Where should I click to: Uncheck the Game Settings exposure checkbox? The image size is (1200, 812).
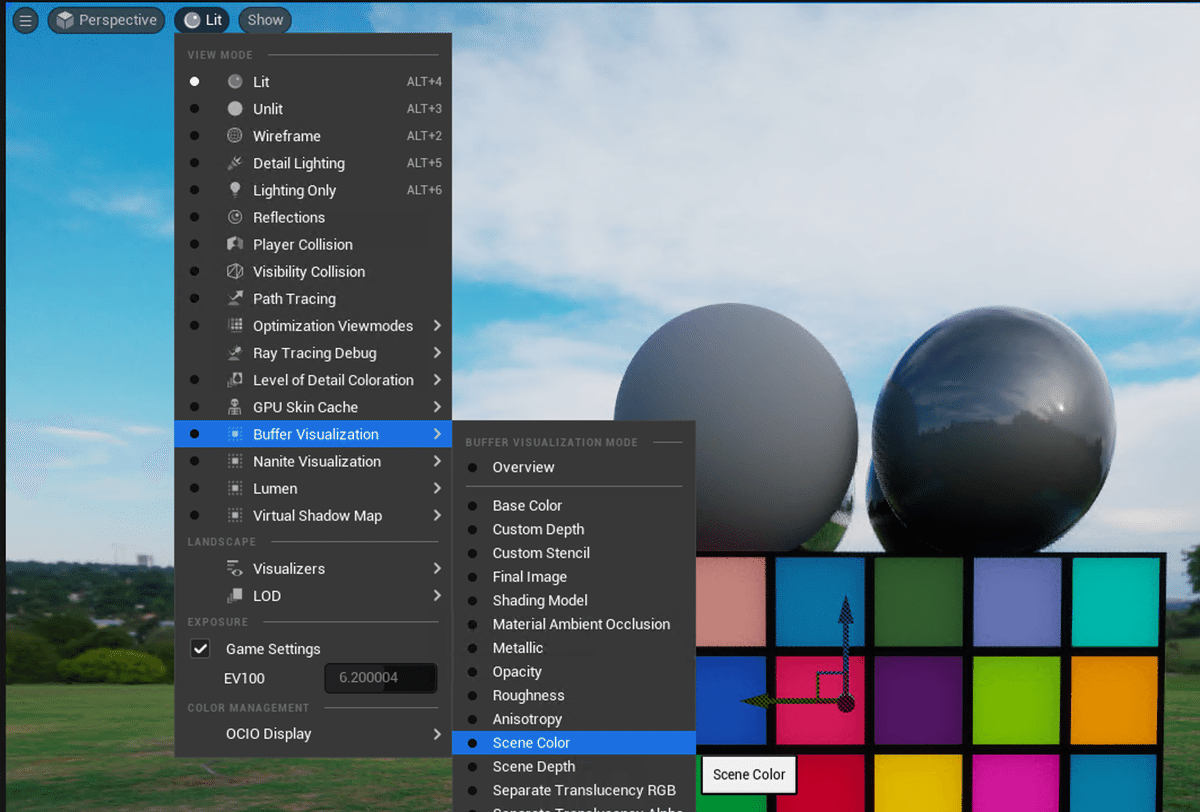click(x=200, y=648)
